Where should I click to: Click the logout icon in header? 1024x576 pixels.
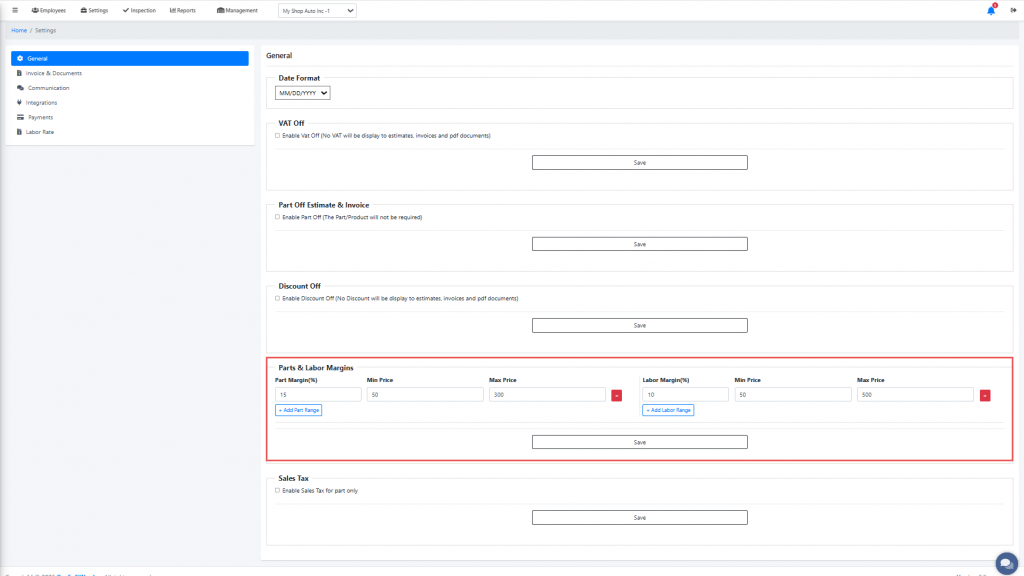tap(1013, 10)
